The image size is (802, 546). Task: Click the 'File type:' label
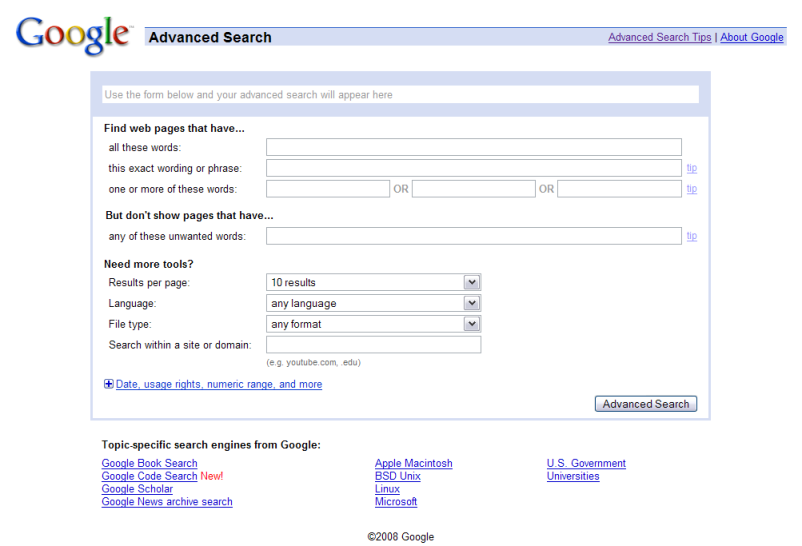[x=130, y=324]
